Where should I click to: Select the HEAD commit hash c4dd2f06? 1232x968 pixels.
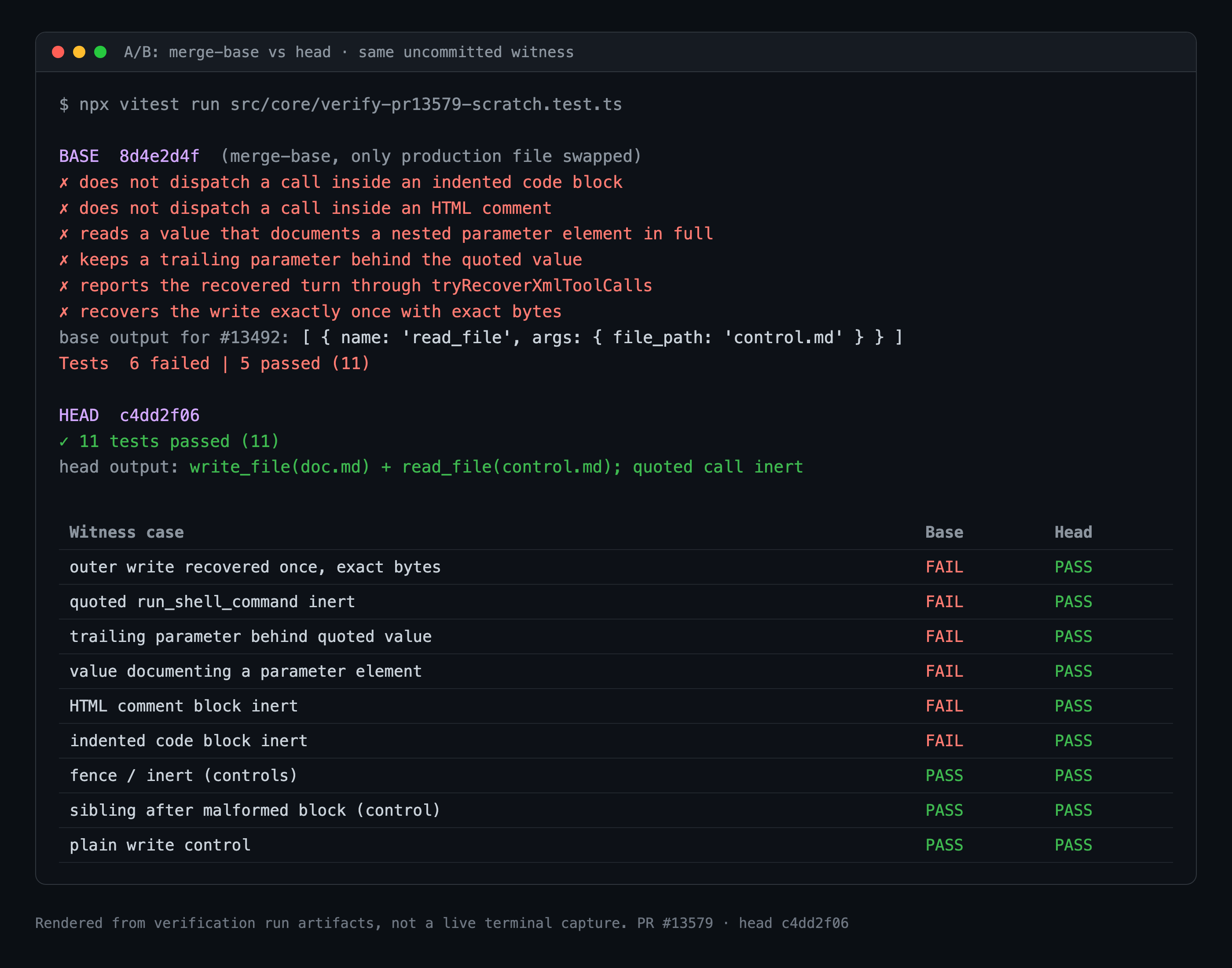[x=159, y=415]
